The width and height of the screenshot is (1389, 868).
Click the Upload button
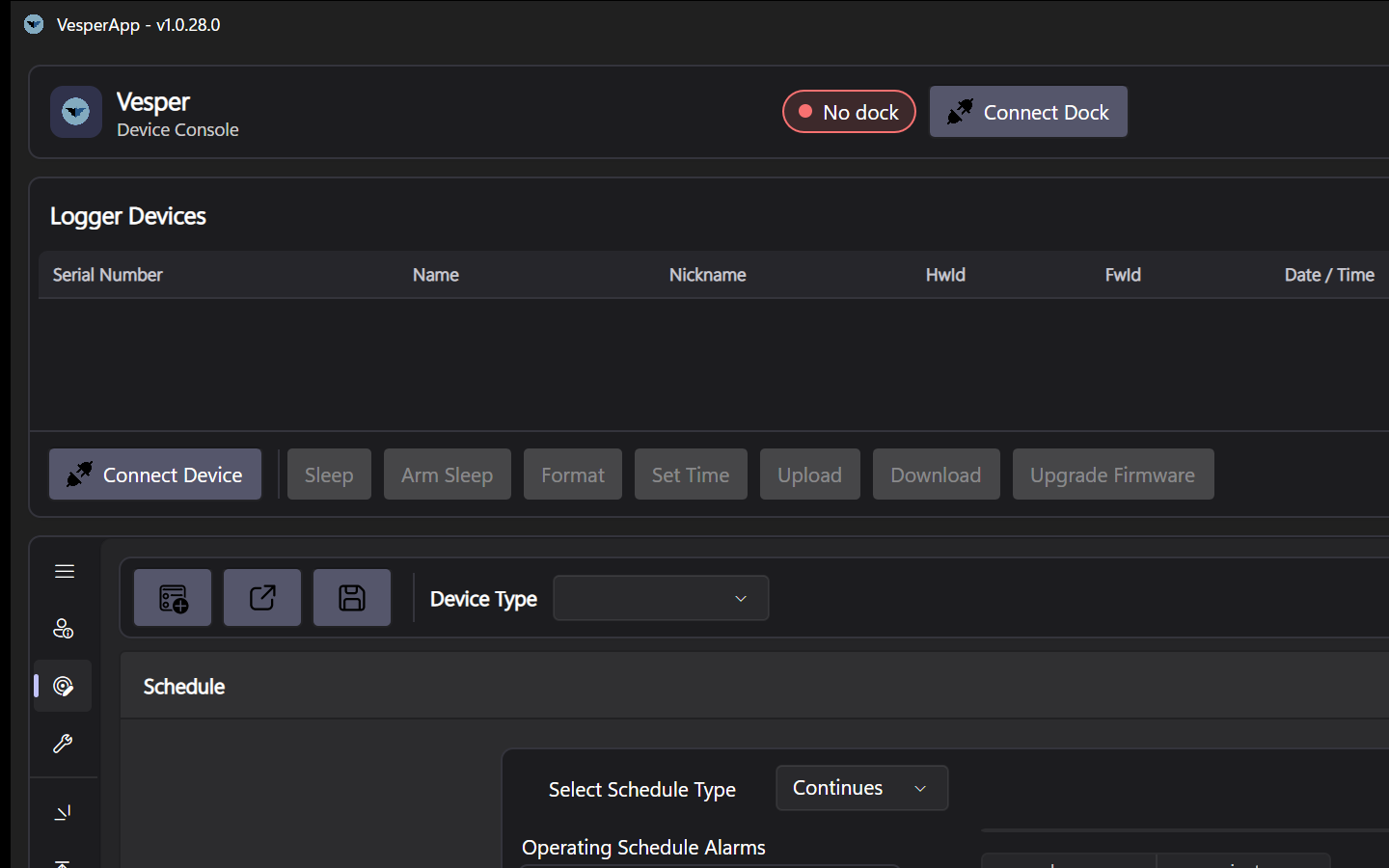[810, 475]
